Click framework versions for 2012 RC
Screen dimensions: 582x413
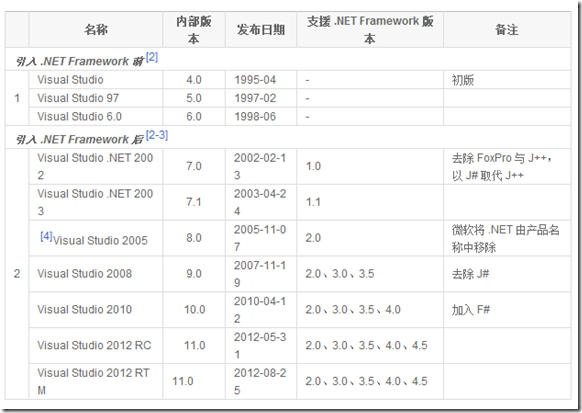370,345
